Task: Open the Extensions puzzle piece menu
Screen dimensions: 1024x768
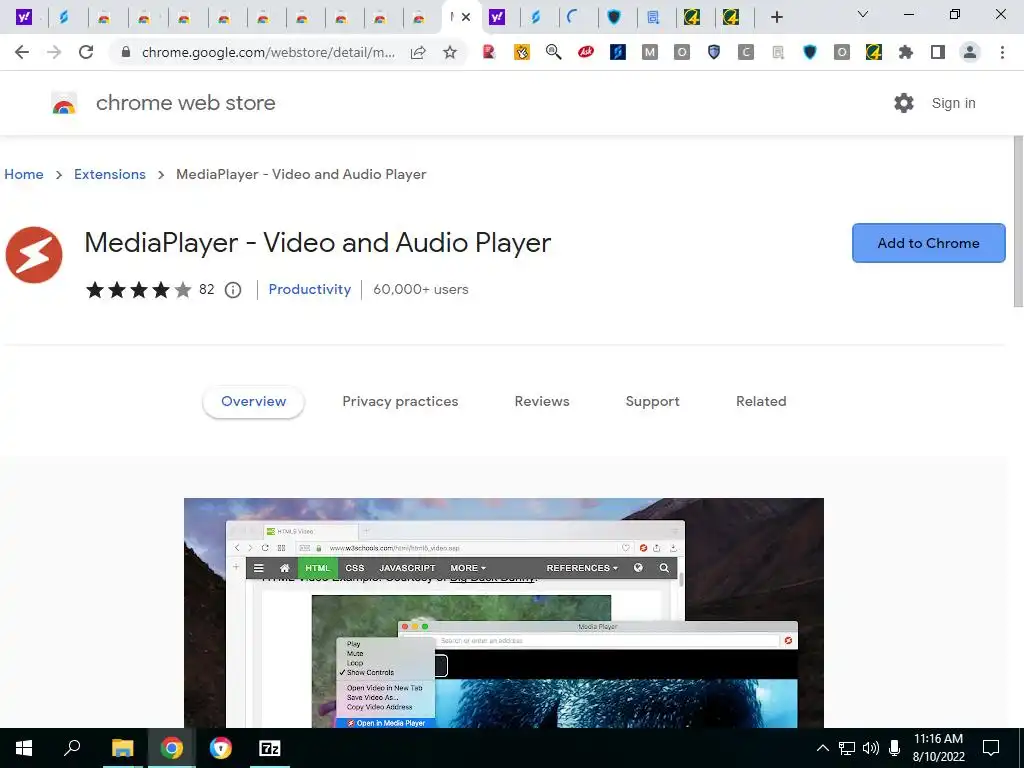Action: 906,52
